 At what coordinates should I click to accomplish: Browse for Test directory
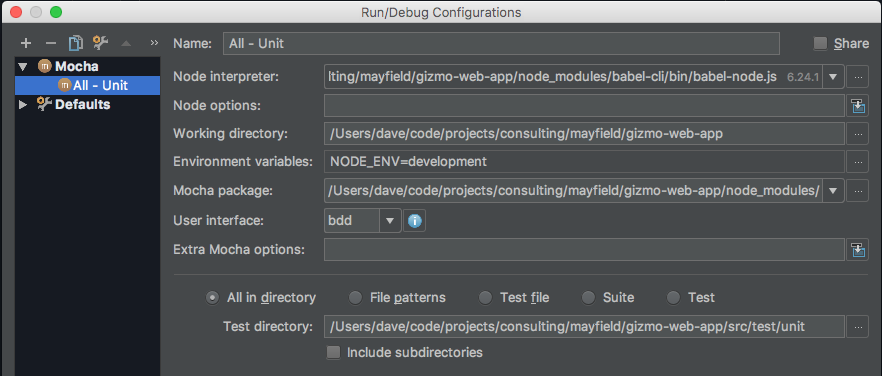(858, 326)
